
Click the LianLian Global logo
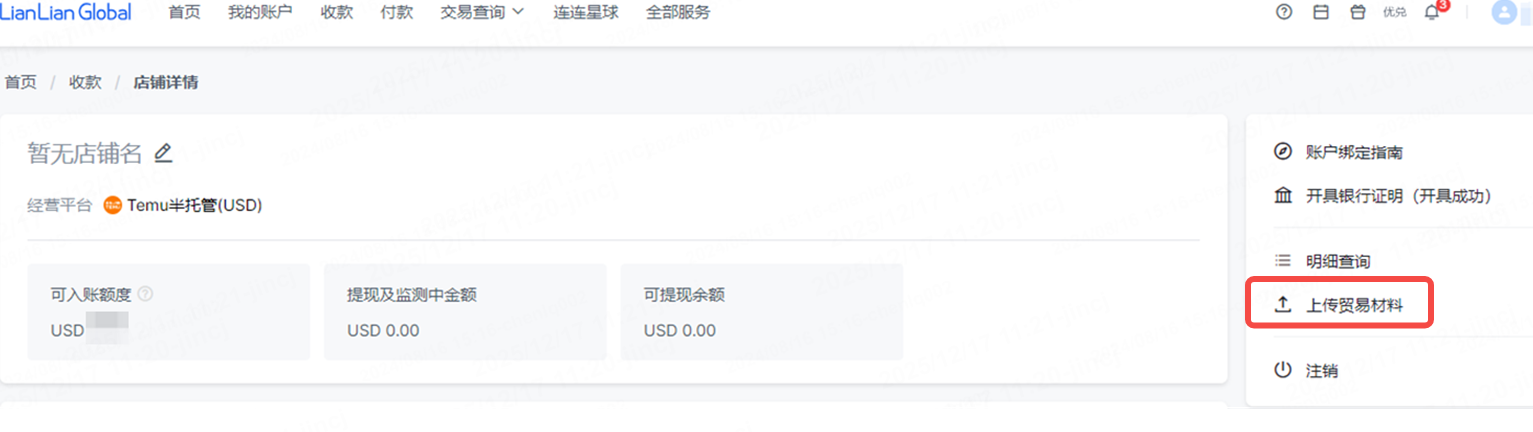click(66, 12)
